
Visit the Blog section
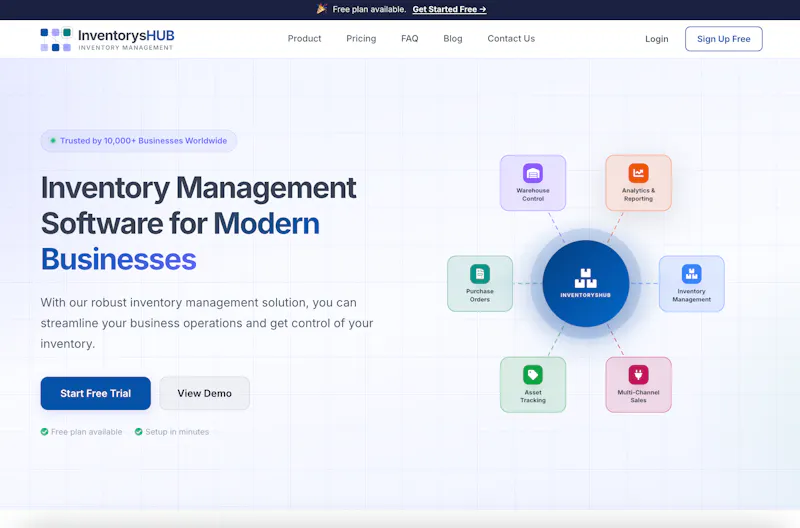click(453, 39)
